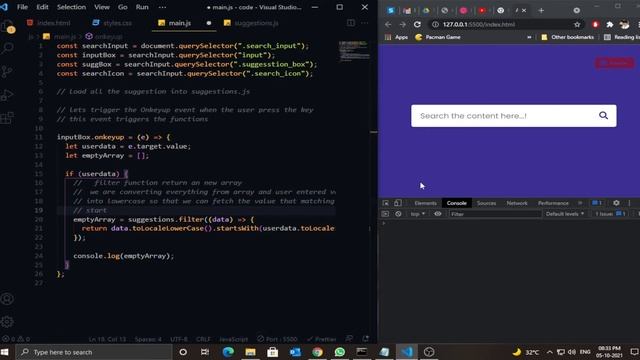Open the Extensions view in VS Code
This screenshot has width=640, height=360.
[7, 118]
